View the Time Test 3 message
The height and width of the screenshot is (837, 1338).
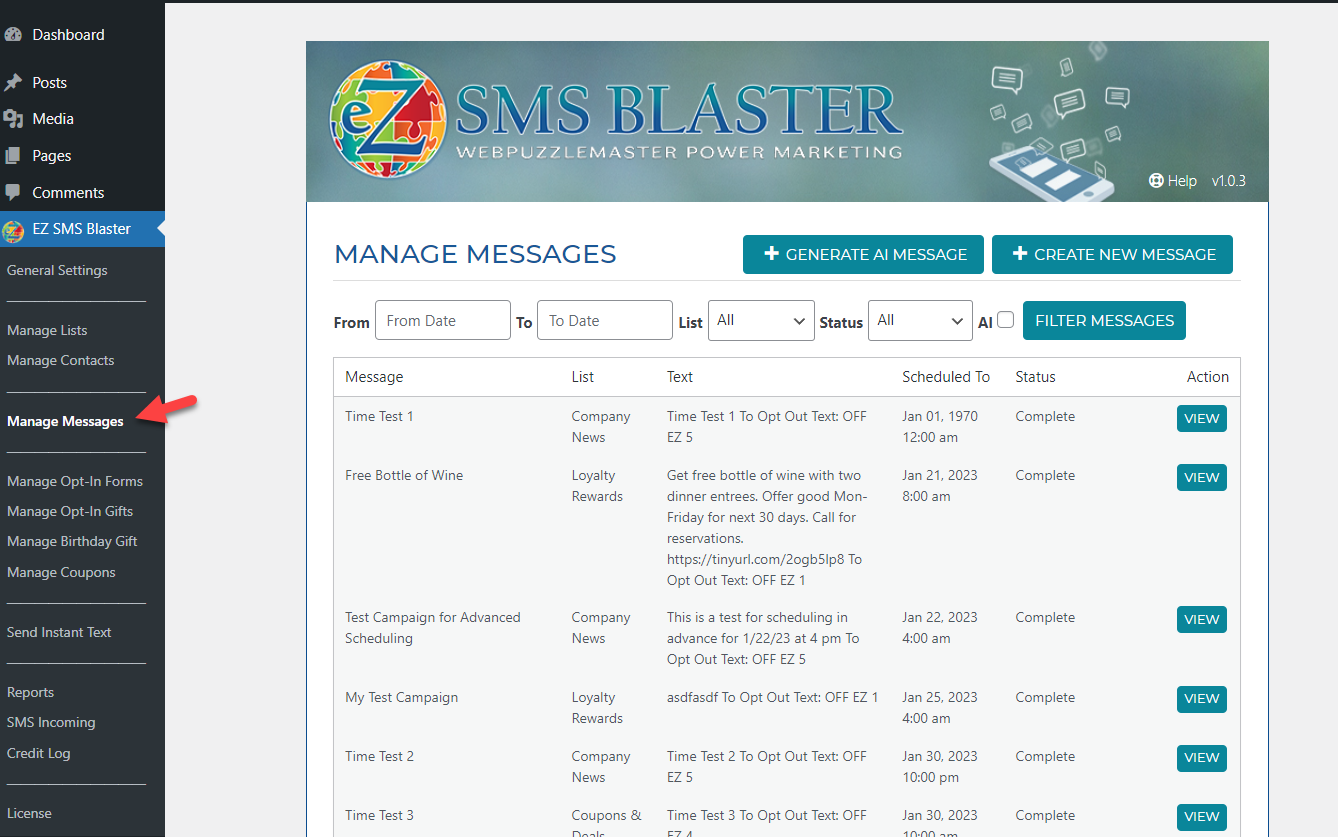[1201, 817]
